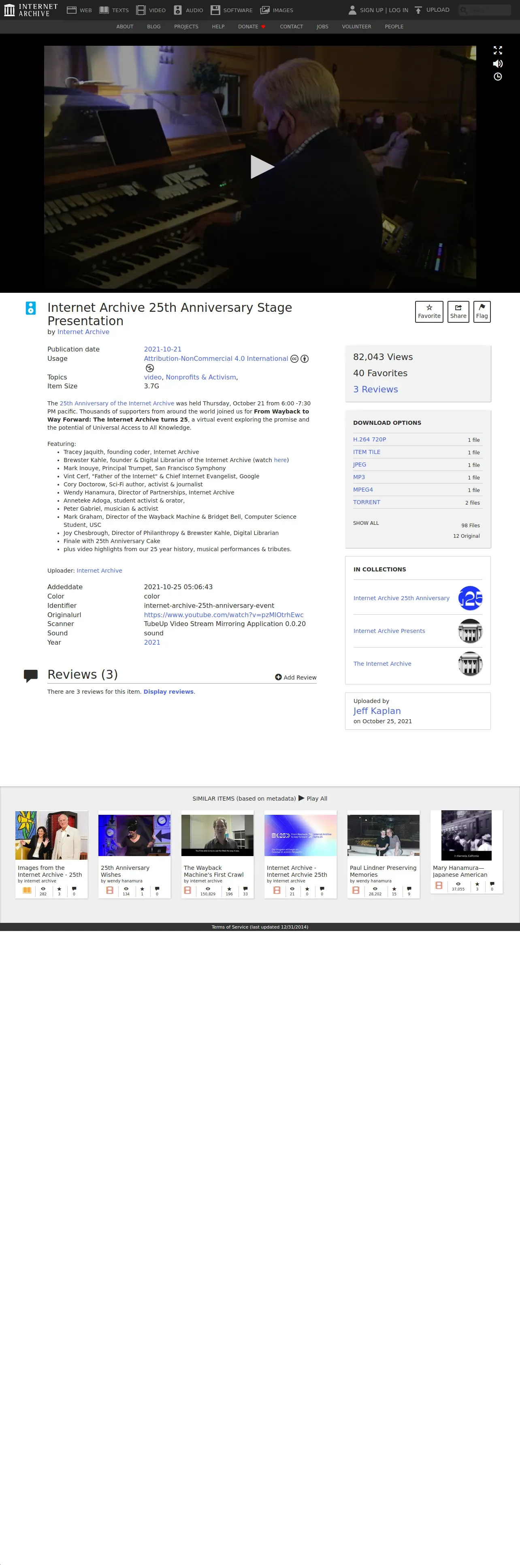The image size is (520, 1568).
Task: Open the 25th Anniversary of the Internet Archive link
Action: (x=117, y=404)
